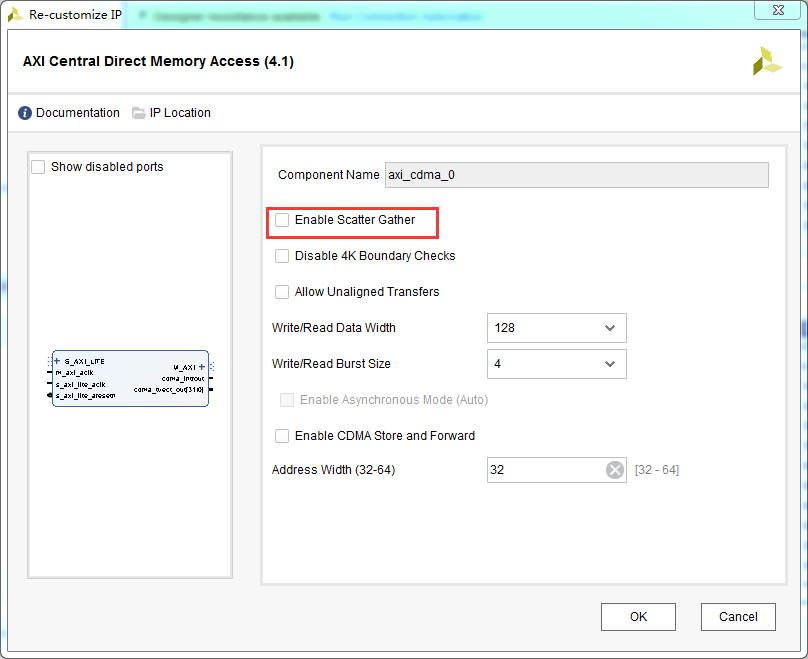
Task: Click the s_axi_lite_aclk port label
Action: [80, 384]
